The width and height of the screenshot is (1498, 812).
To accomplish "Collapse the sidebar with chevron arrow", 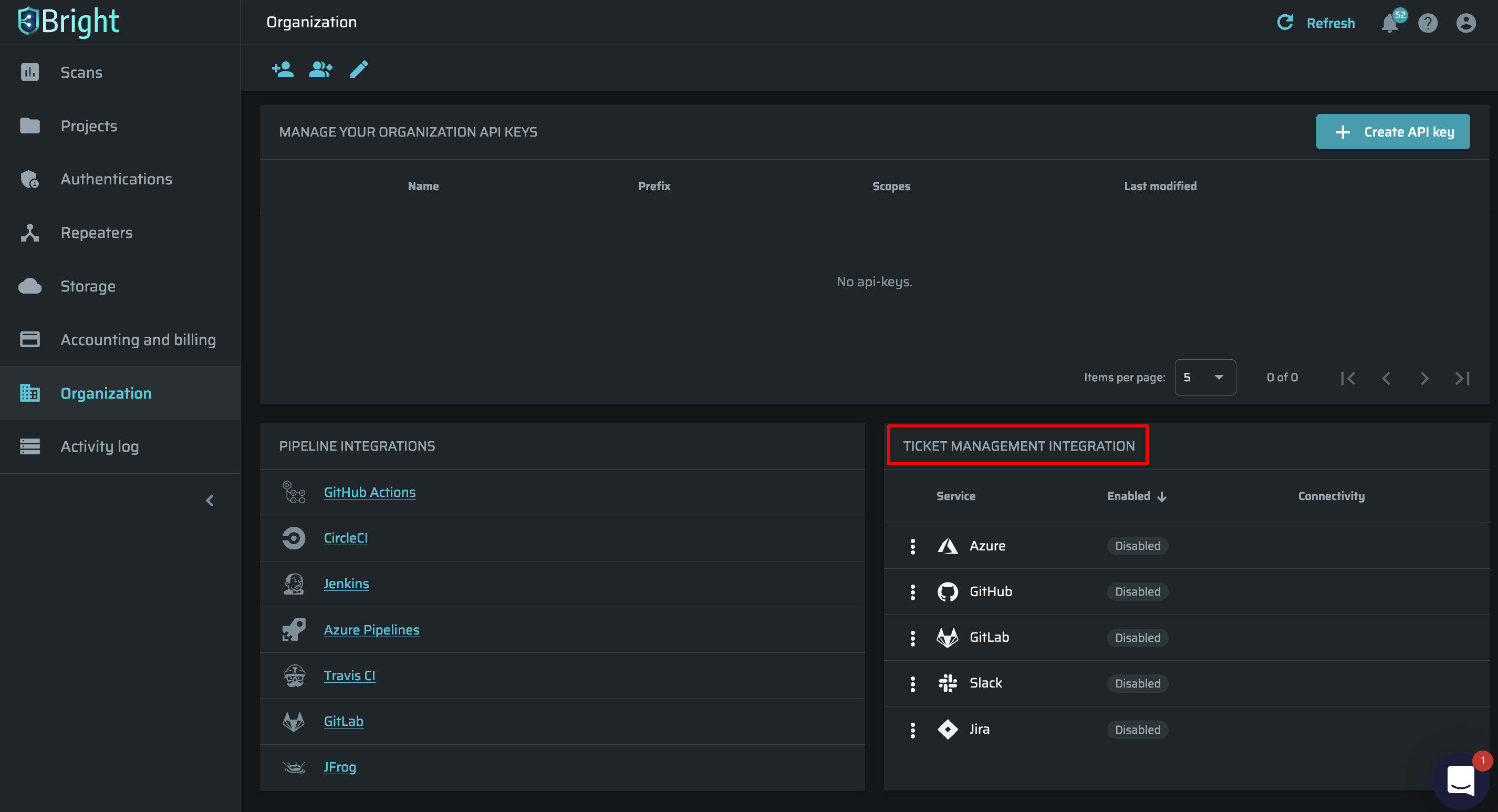I will [210, 501].
